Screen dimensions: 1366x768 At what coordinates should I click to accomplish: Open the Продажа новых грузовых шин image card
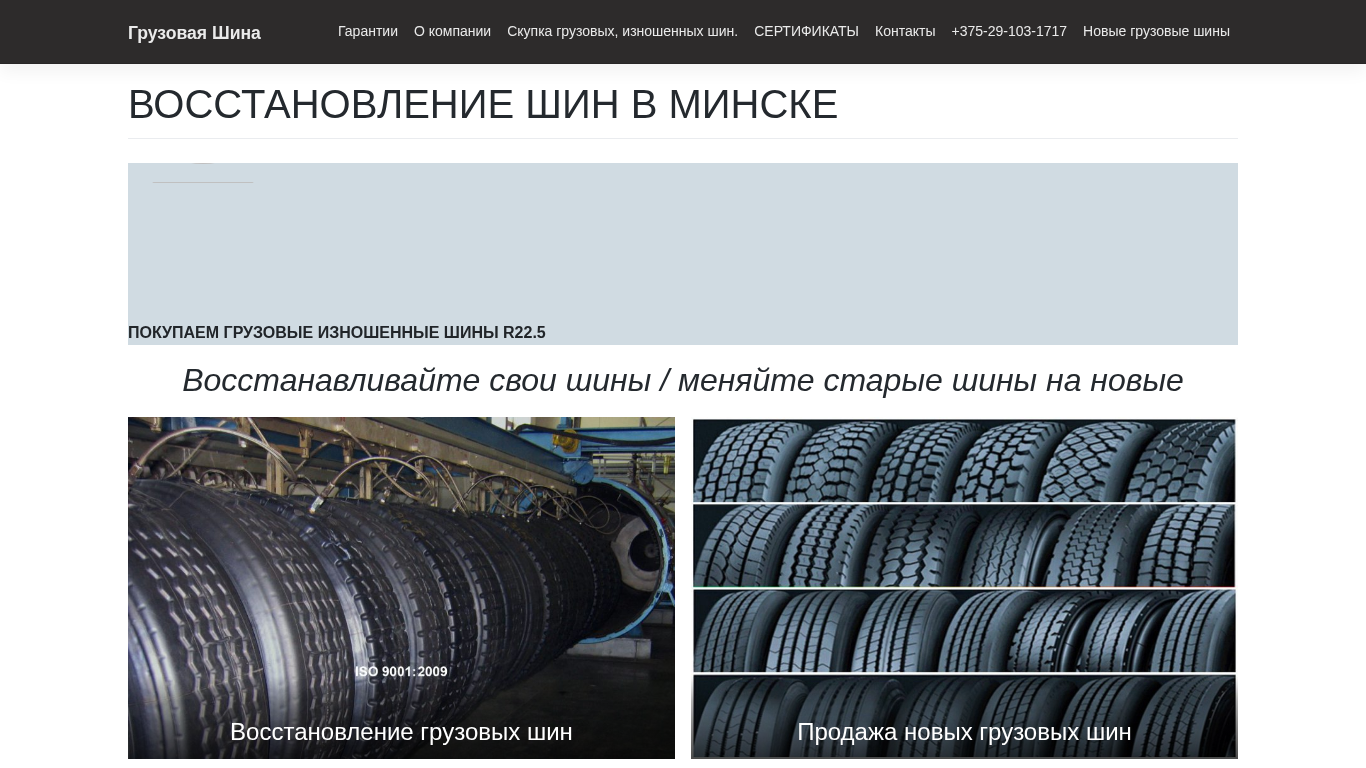(964, 588)
